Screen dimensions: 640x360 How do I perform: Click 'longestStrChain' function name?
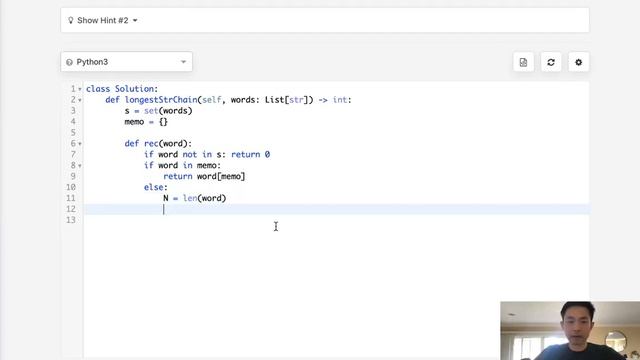[161, 100]
